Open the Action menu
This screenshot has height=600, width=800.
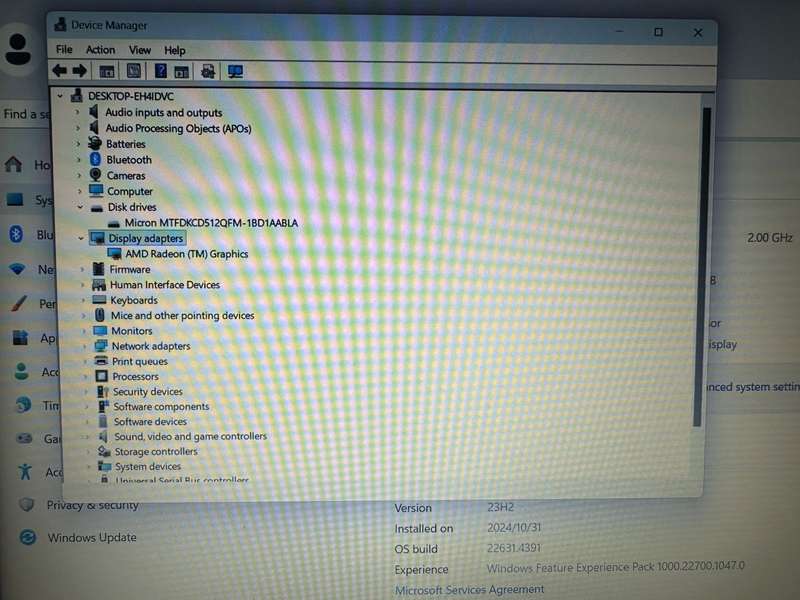100,49
